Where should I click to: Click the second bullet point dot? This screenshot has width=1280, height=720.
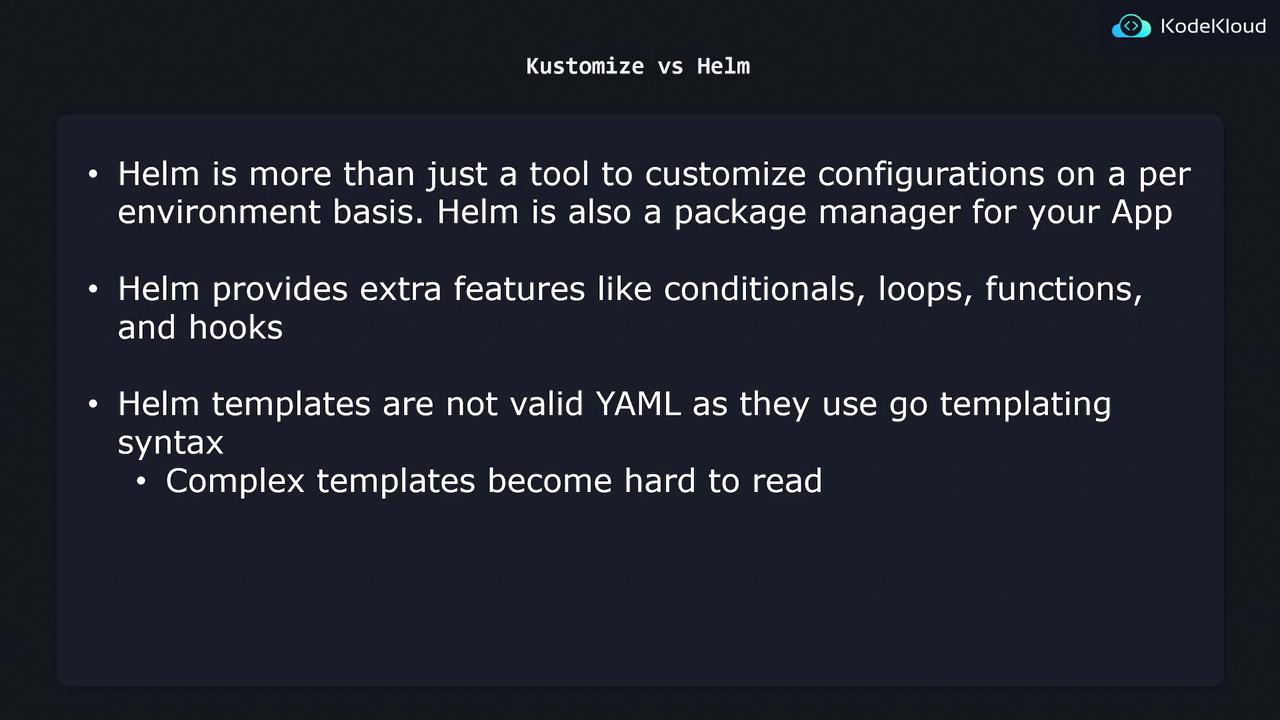(93, 290)
